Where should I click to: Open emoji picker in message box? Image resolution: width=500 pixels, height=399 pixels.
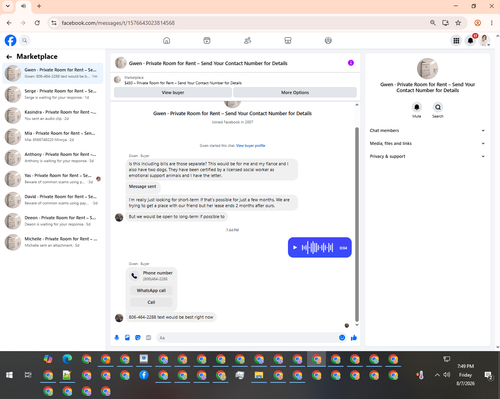(342, 338)
